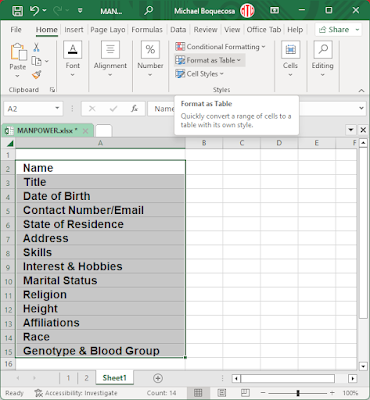
Task: Click cell containing Contact Number/Email
Action: tap(100, 210)
